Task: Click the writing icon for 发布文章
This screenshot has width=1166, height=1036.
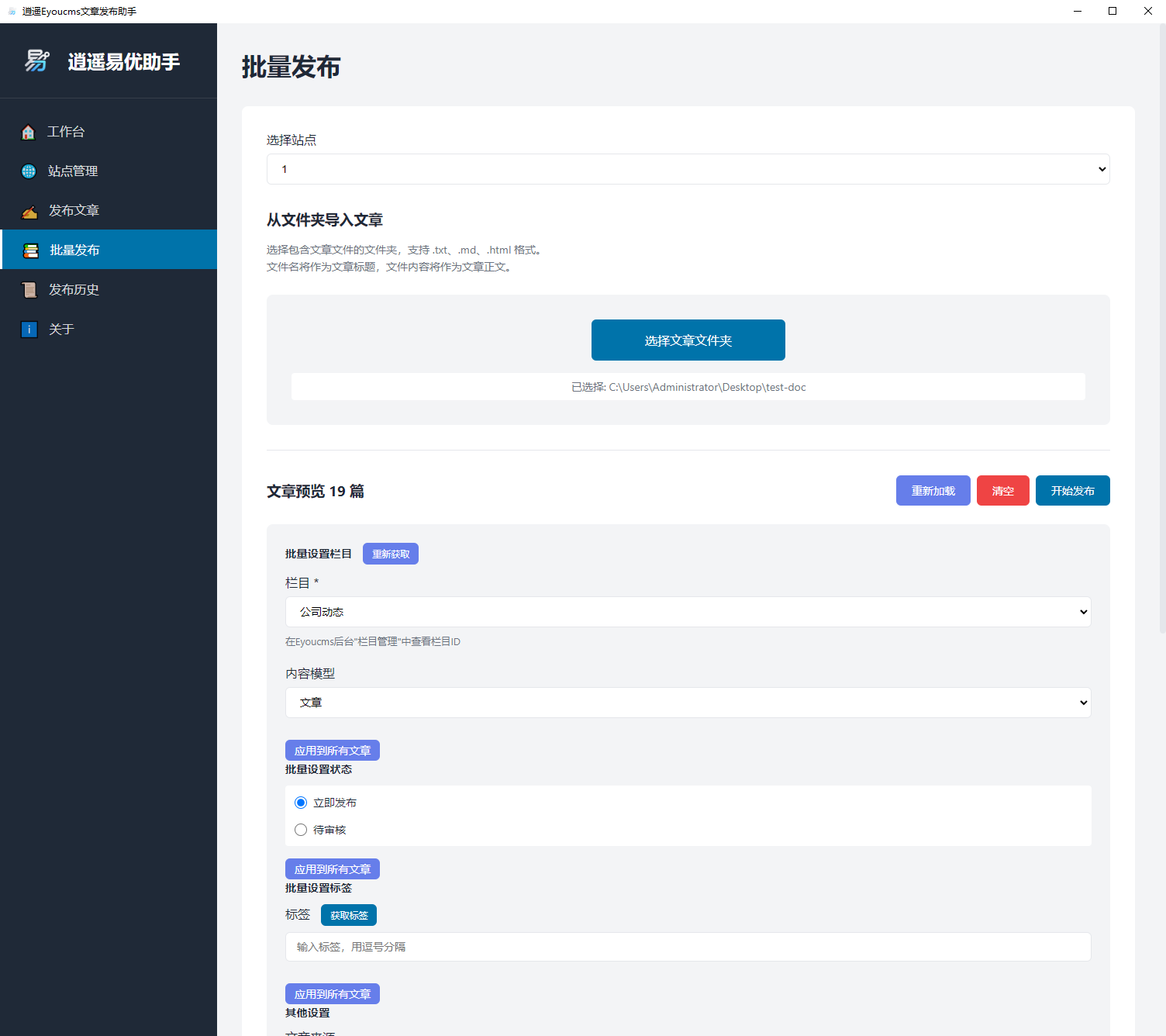Action: coord(29,212)
